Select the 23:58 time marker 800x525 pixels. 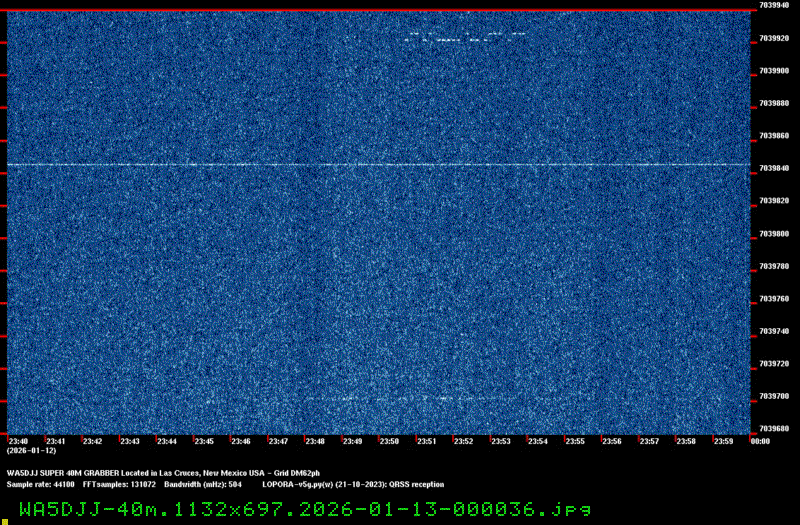click(686, 441)
